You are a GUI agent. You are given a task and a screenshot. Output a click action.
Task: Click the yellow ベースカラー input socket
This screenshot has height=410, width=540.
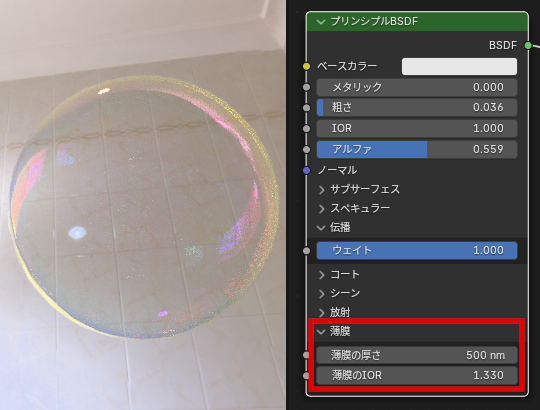307,66
